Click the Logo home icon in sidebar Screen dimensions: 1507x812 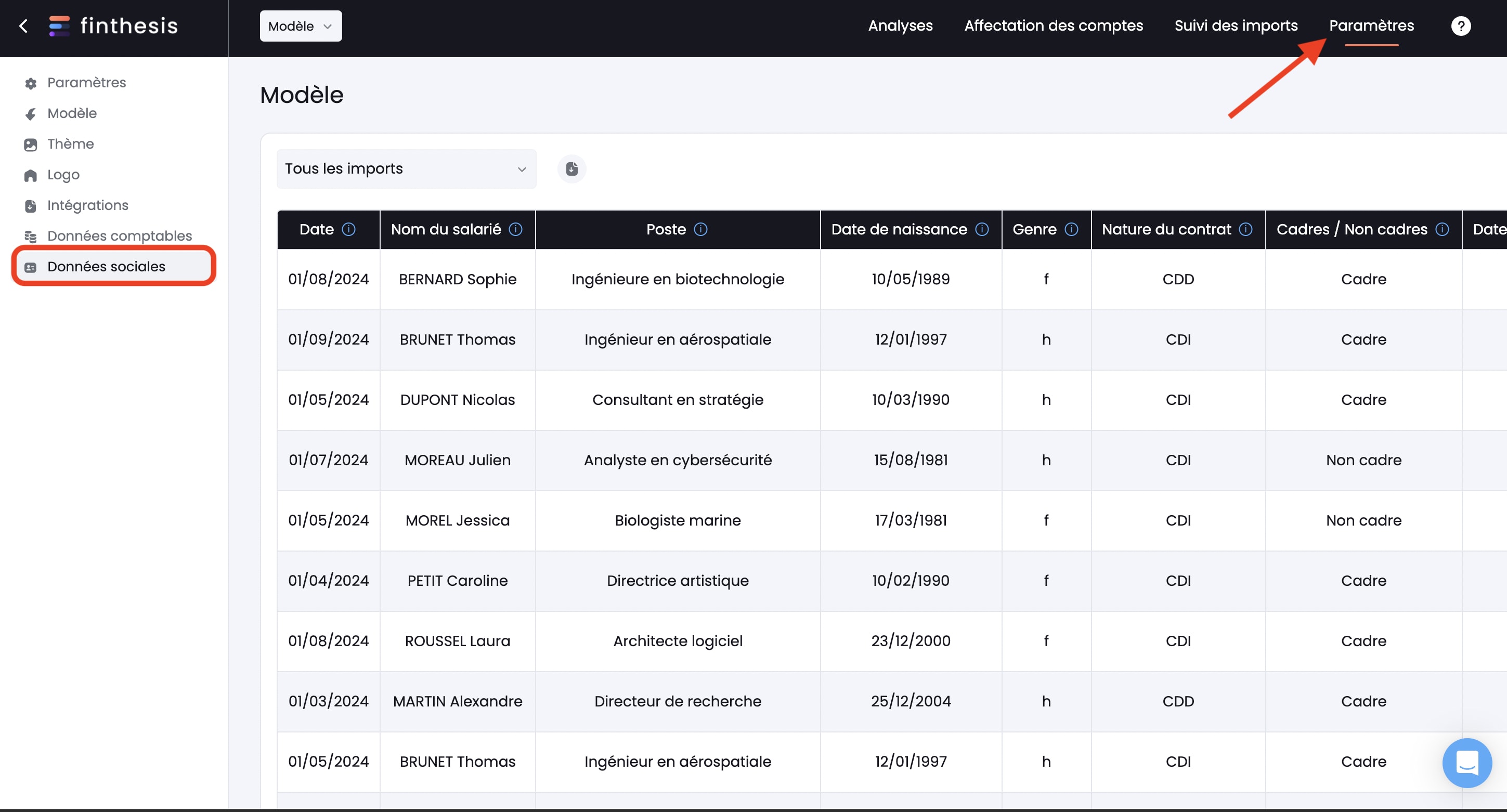pyautogui.click(x=30, y=175)
